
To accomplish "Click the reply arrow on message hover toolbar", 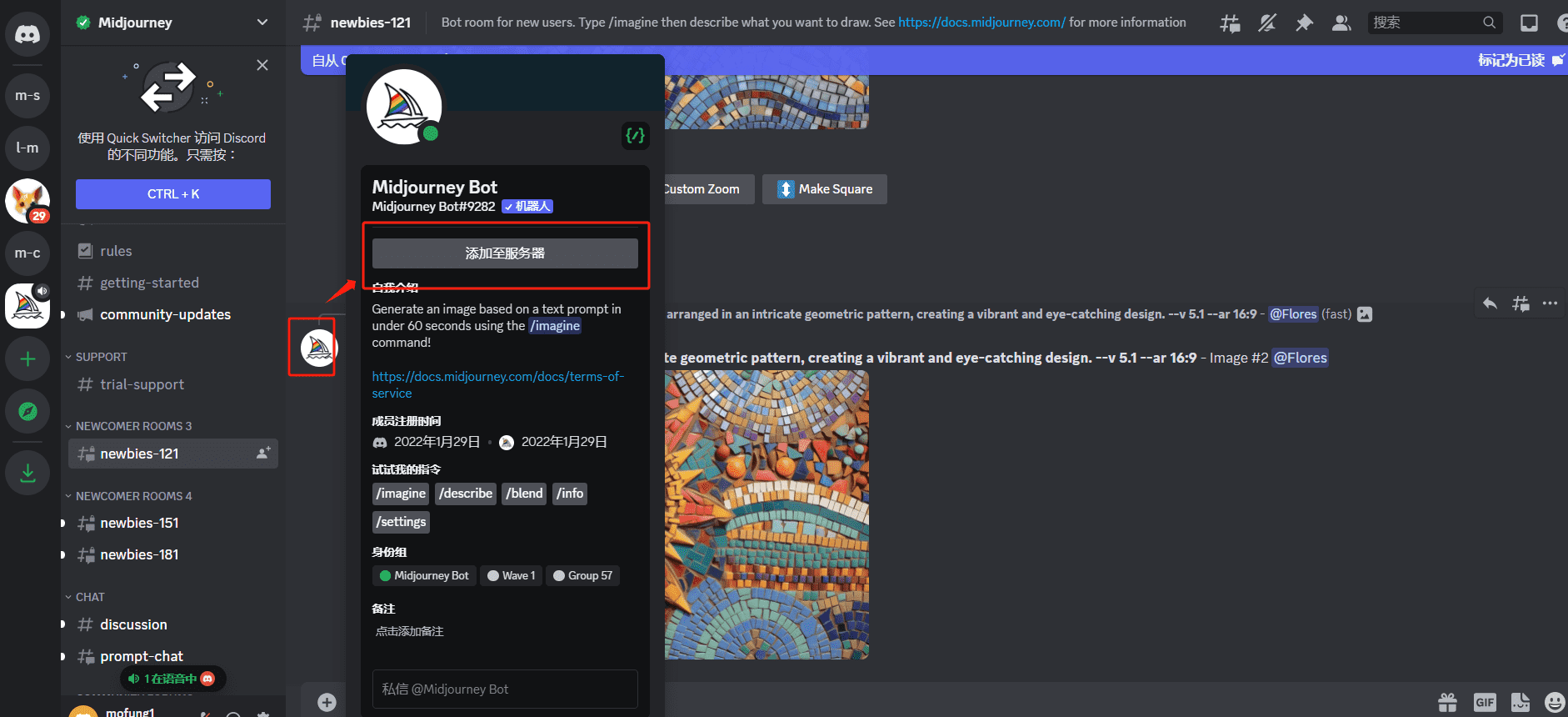I will 1490,303.
